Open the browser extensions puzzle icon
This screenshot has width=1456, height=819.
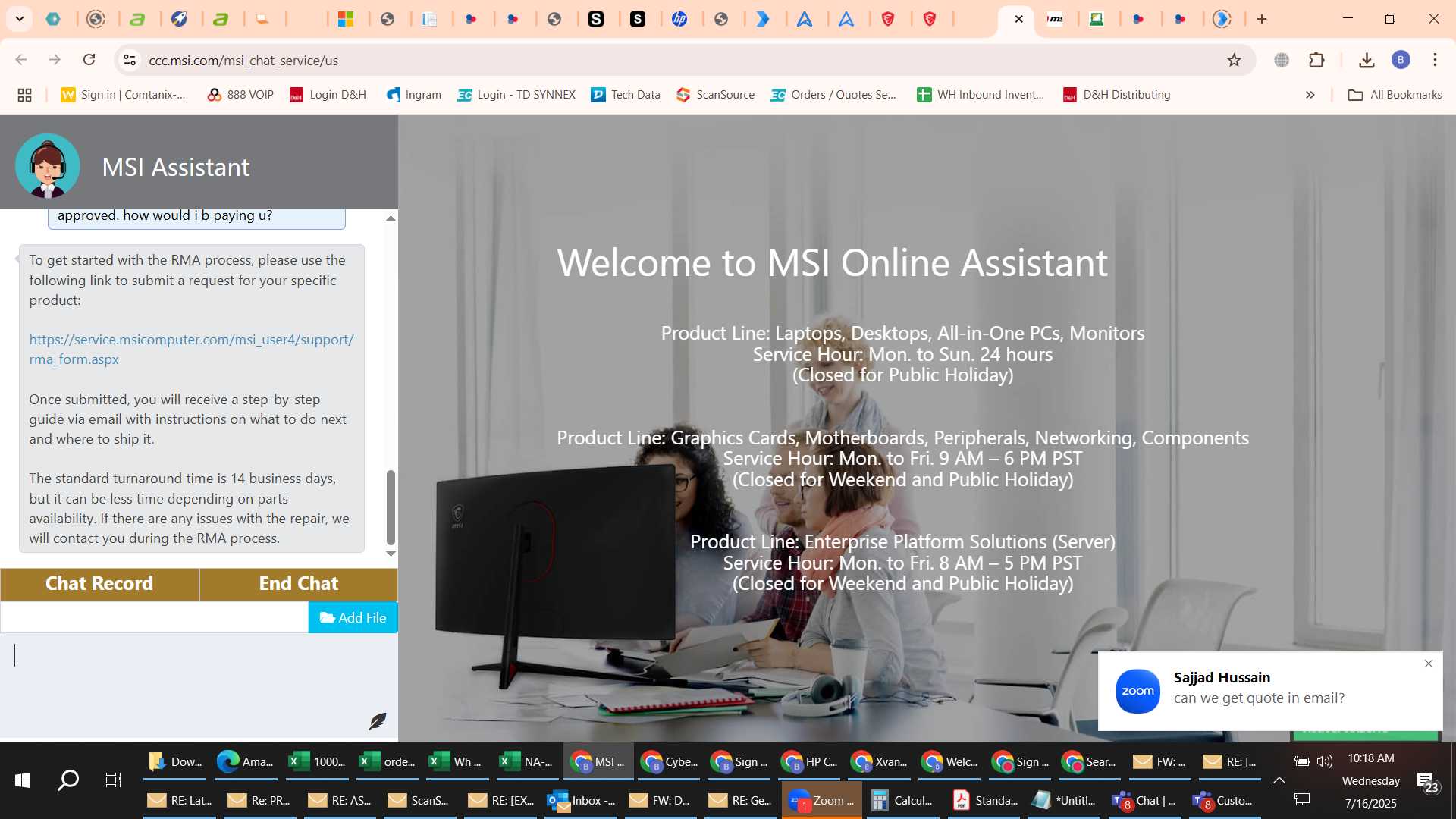pyautogui.click(x=1317, y=60)
